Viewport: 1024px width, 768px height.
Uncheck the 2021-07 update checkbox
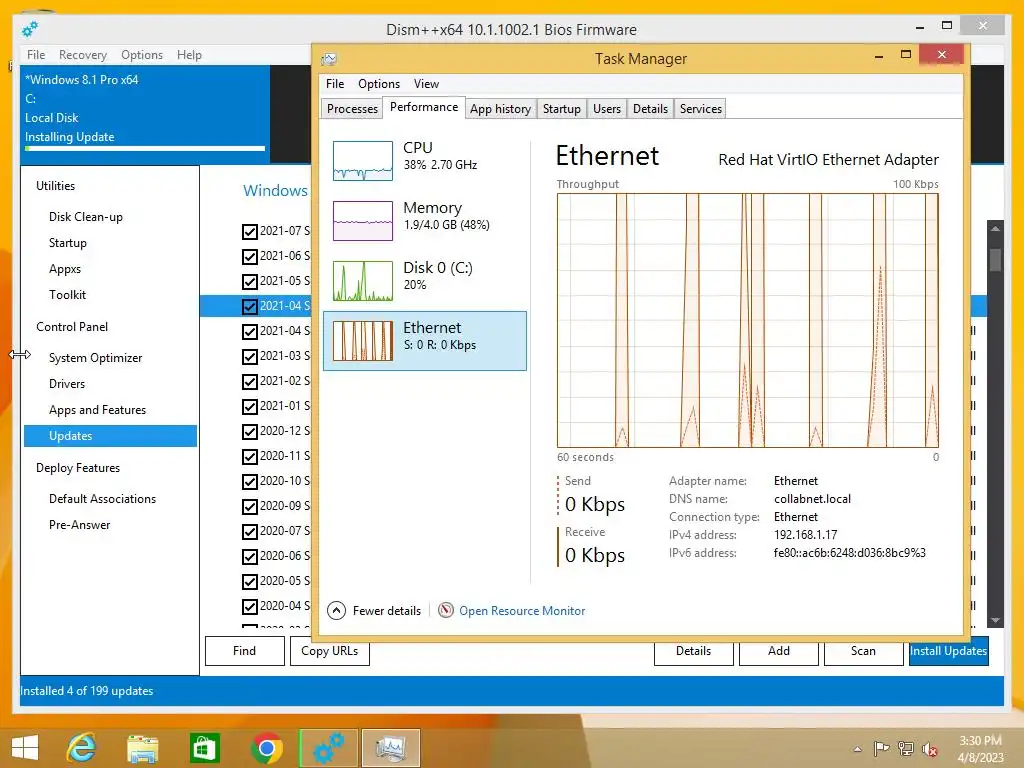(249, 231)
